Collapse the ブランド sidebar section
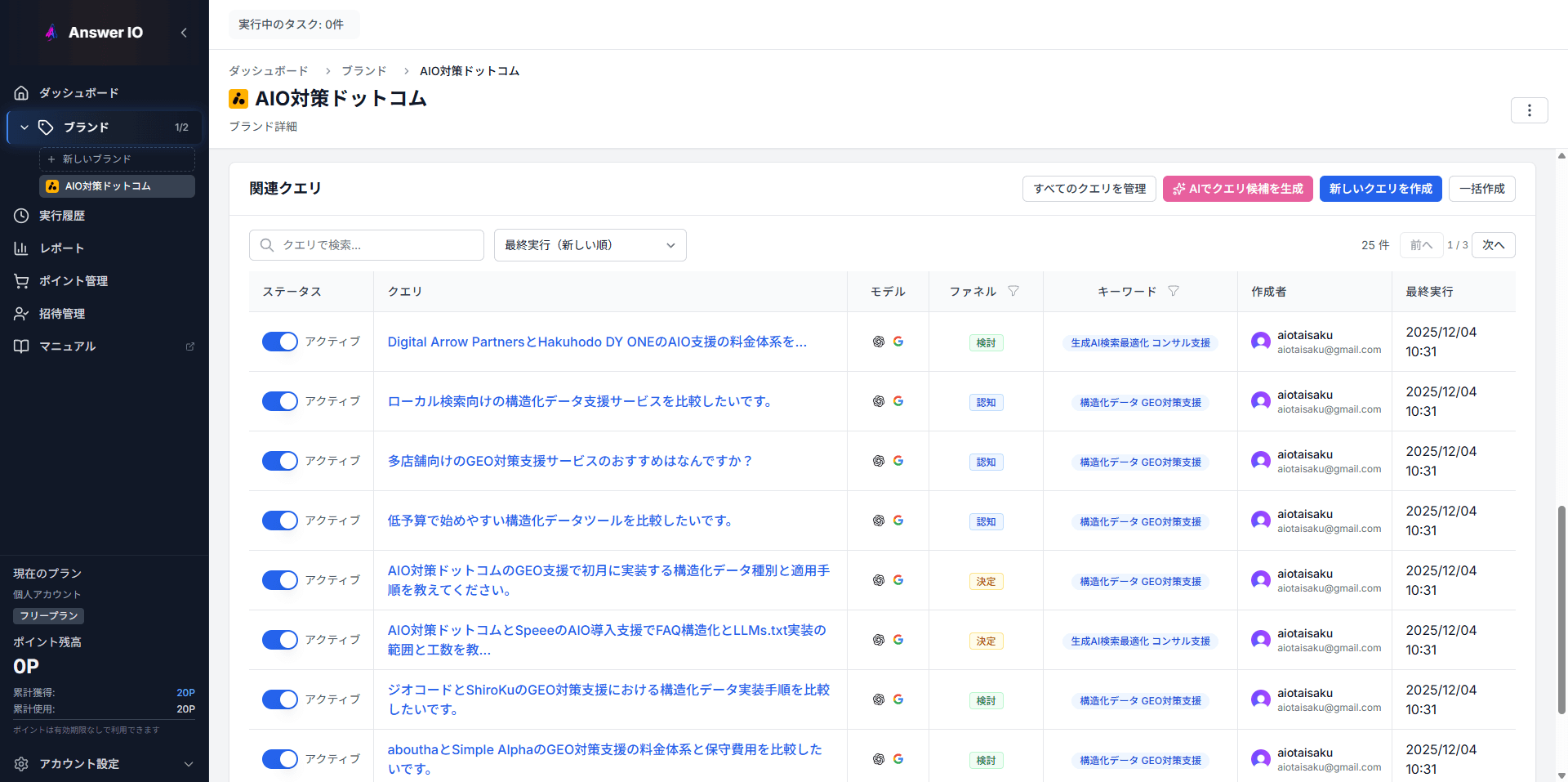 pyautogui.click(x=24, y=127)
